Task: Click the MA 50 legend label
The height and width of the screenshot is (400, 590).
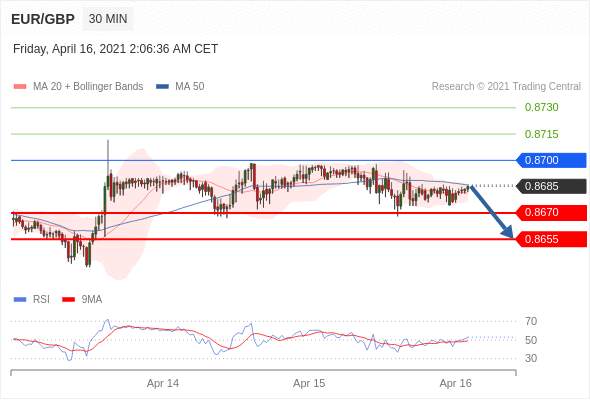Action: [190, 87]
